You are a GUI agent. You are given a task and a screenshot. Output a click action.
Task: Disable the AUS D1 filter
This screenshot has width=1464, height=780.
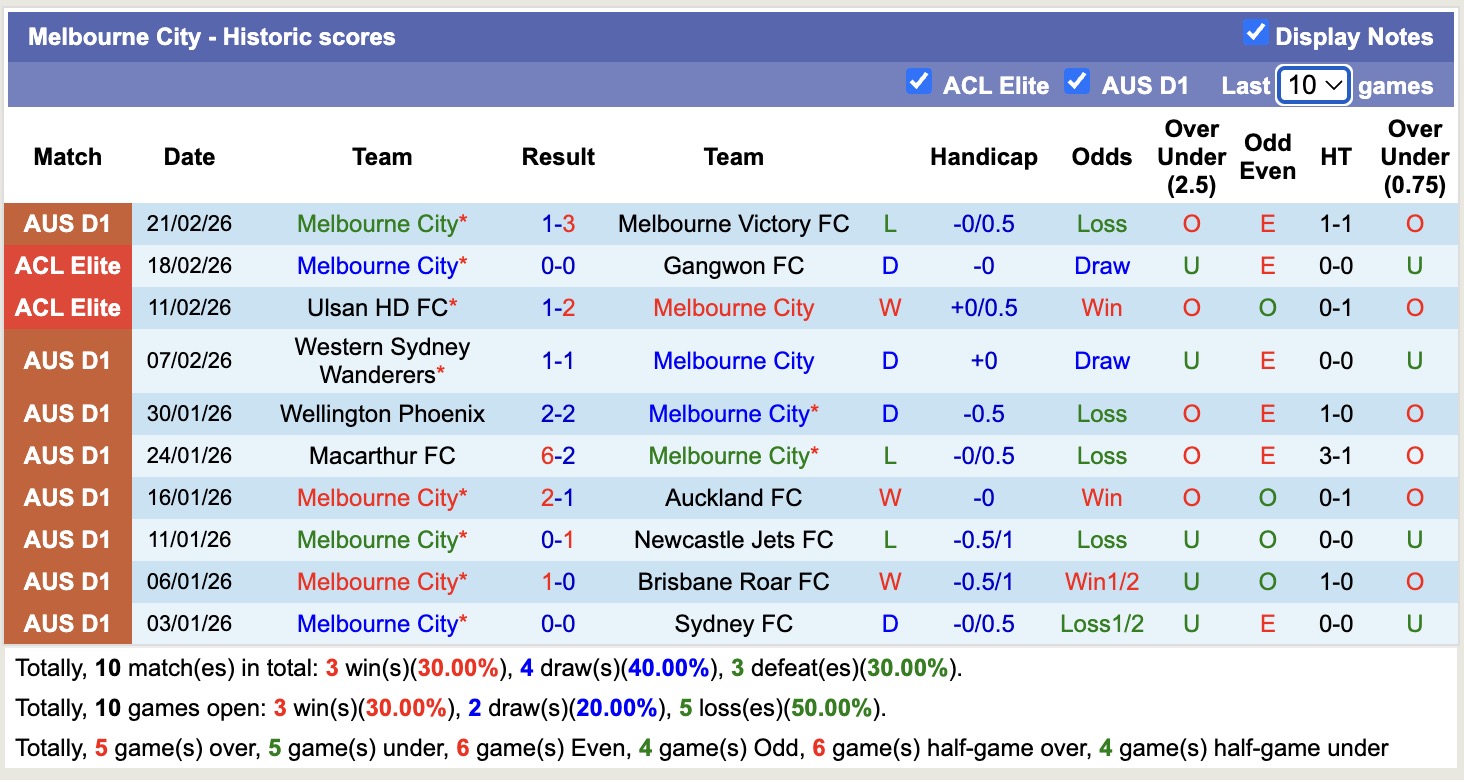pyautogui.click(x=1077, y=84)
